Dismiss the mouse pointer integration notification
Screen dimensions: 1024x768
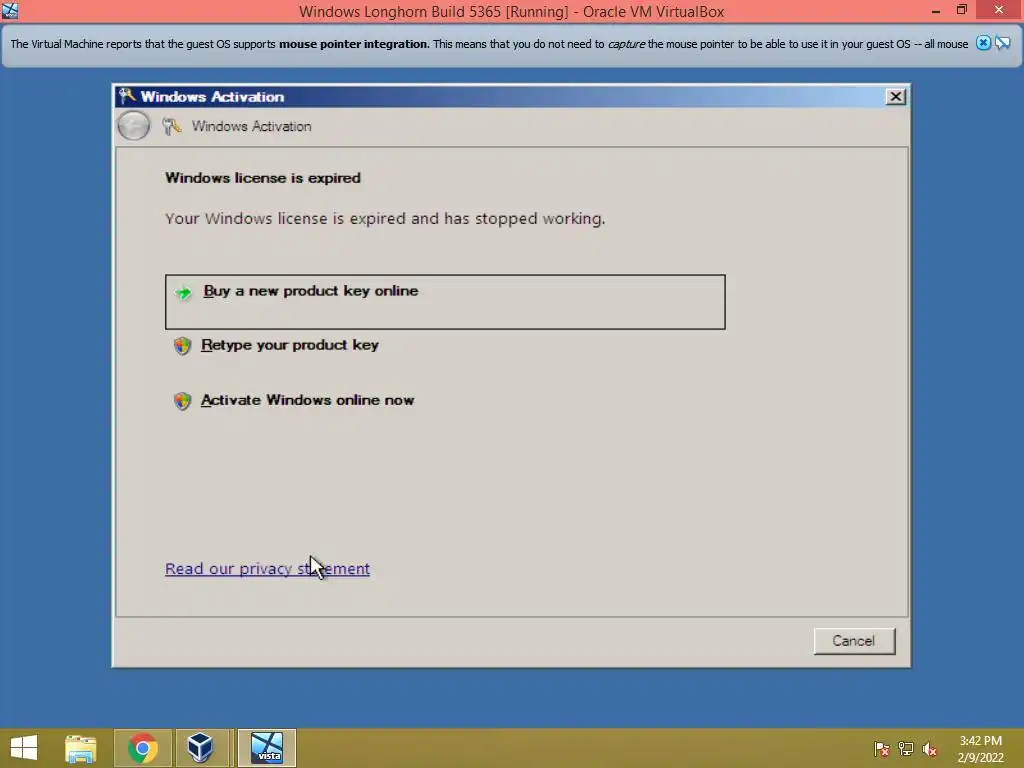click(x=983, y=43)
